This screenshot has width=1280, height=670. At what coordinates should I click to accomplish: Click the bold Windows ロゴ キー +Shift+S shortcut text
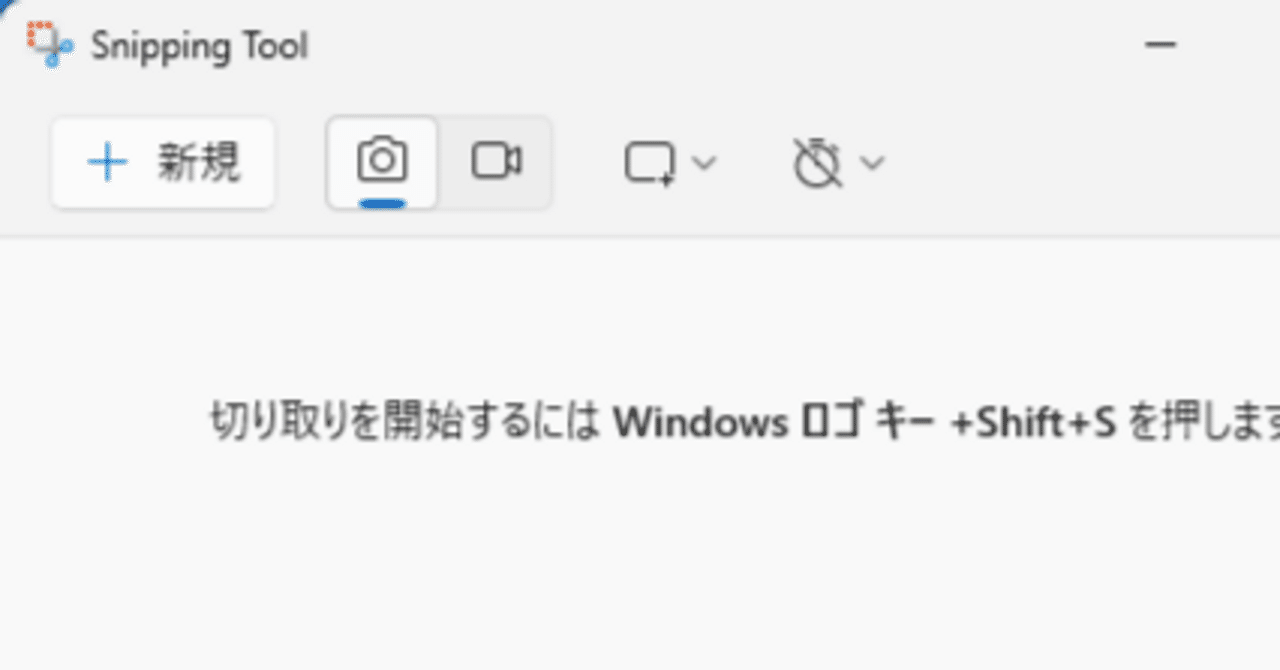coord(863,423)
